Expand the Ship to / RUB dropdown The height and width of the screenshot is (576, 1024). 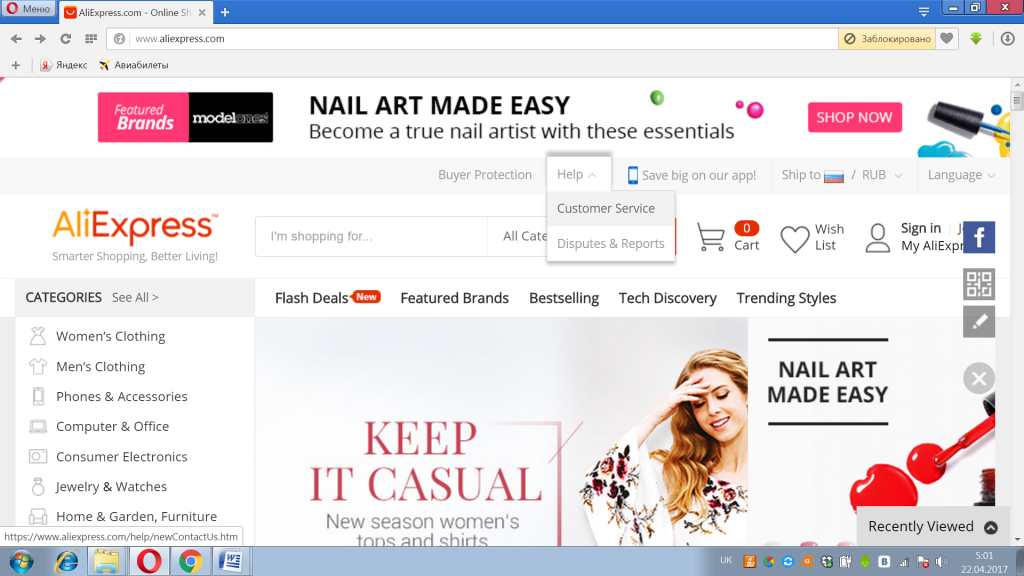pos(842,175)
